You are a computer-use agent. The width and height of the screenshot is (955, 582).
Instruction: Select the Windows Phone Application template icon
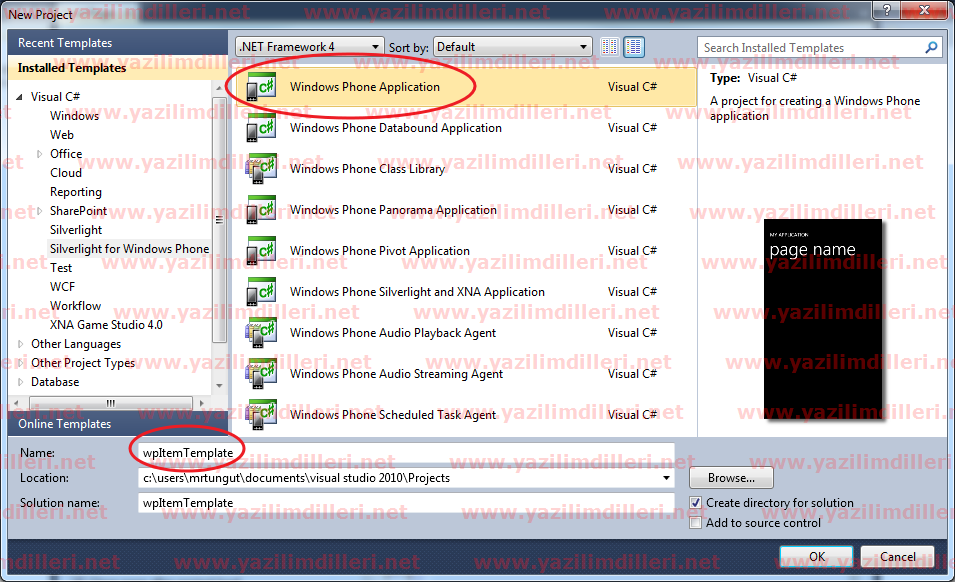pos(262,87)
